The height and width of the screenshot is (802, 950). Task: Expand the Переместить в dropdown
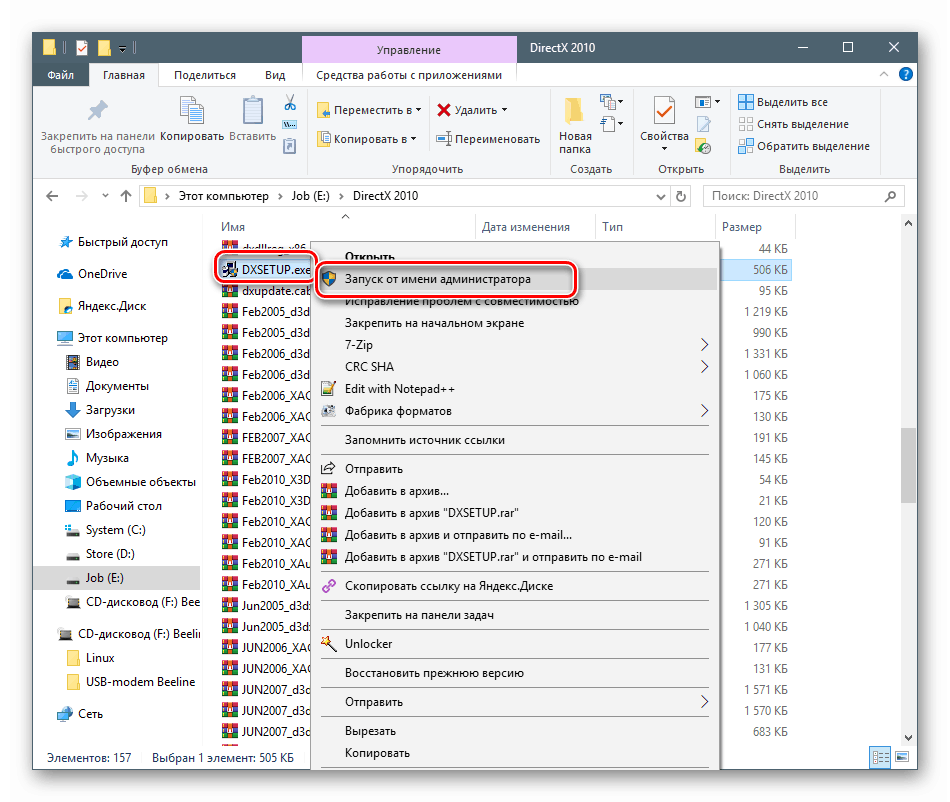pyautogui.click(x=417, y=110)
